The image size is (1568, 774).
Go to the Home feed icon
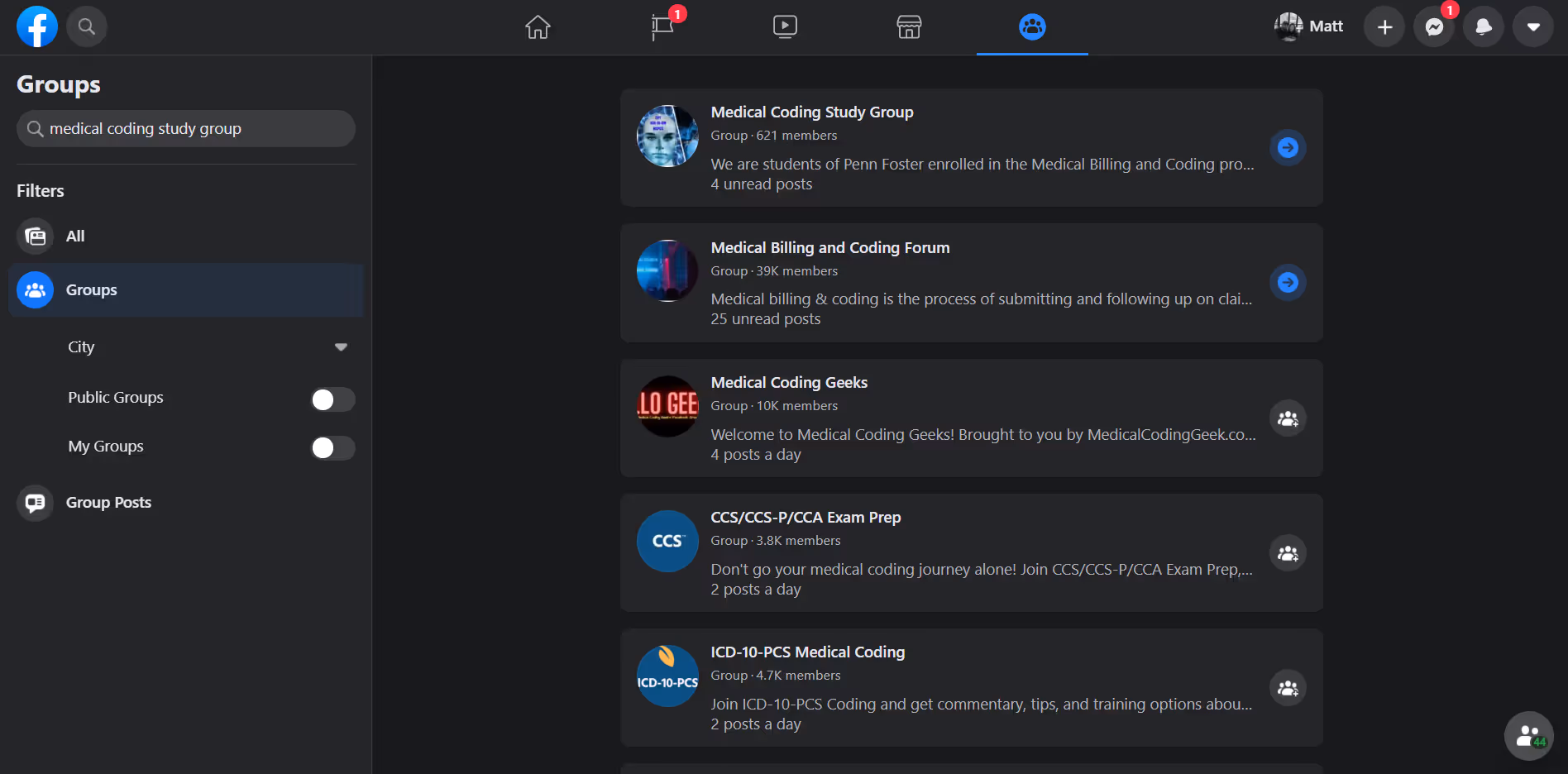538,27
